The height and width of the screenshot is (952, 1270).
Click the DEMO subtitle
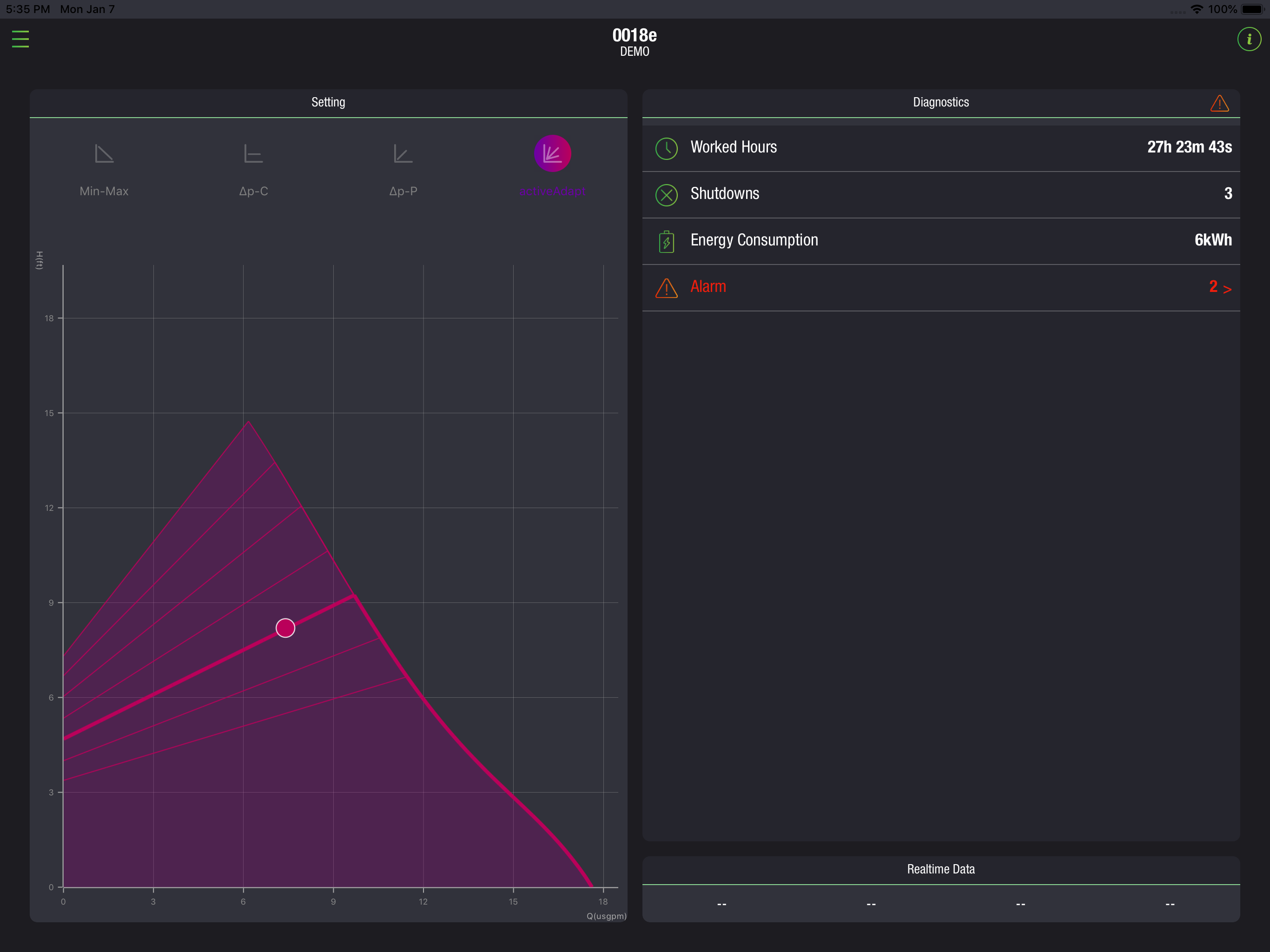click(x=635, y=52)
